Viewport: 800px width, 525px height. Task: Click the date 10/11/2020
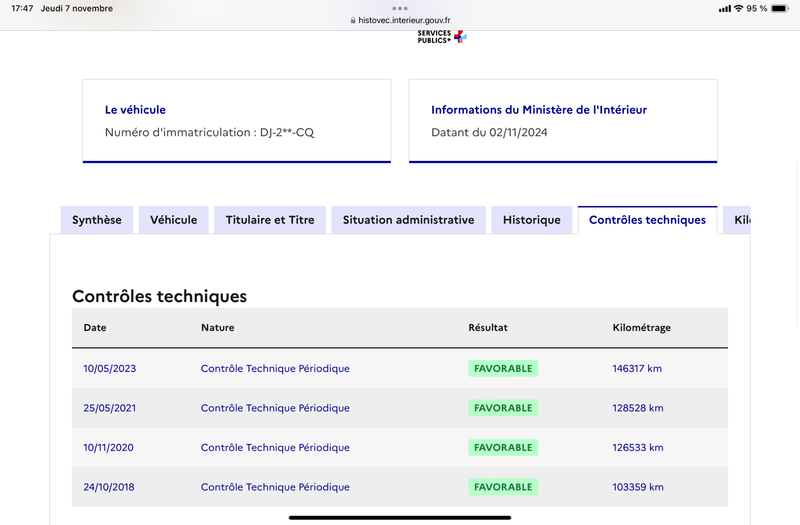click(108, 447)
